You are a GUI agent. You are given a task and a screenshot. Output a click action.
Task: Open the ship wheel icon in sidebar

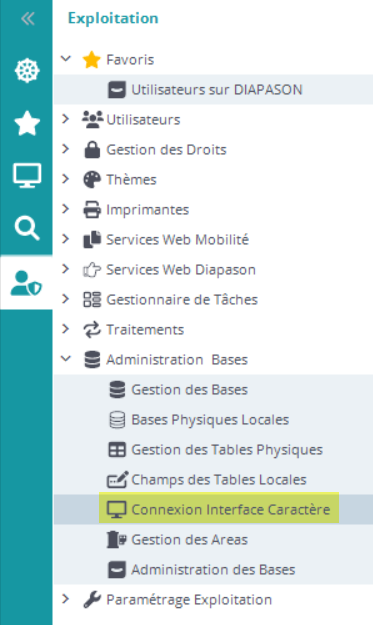tap(27, 71)
